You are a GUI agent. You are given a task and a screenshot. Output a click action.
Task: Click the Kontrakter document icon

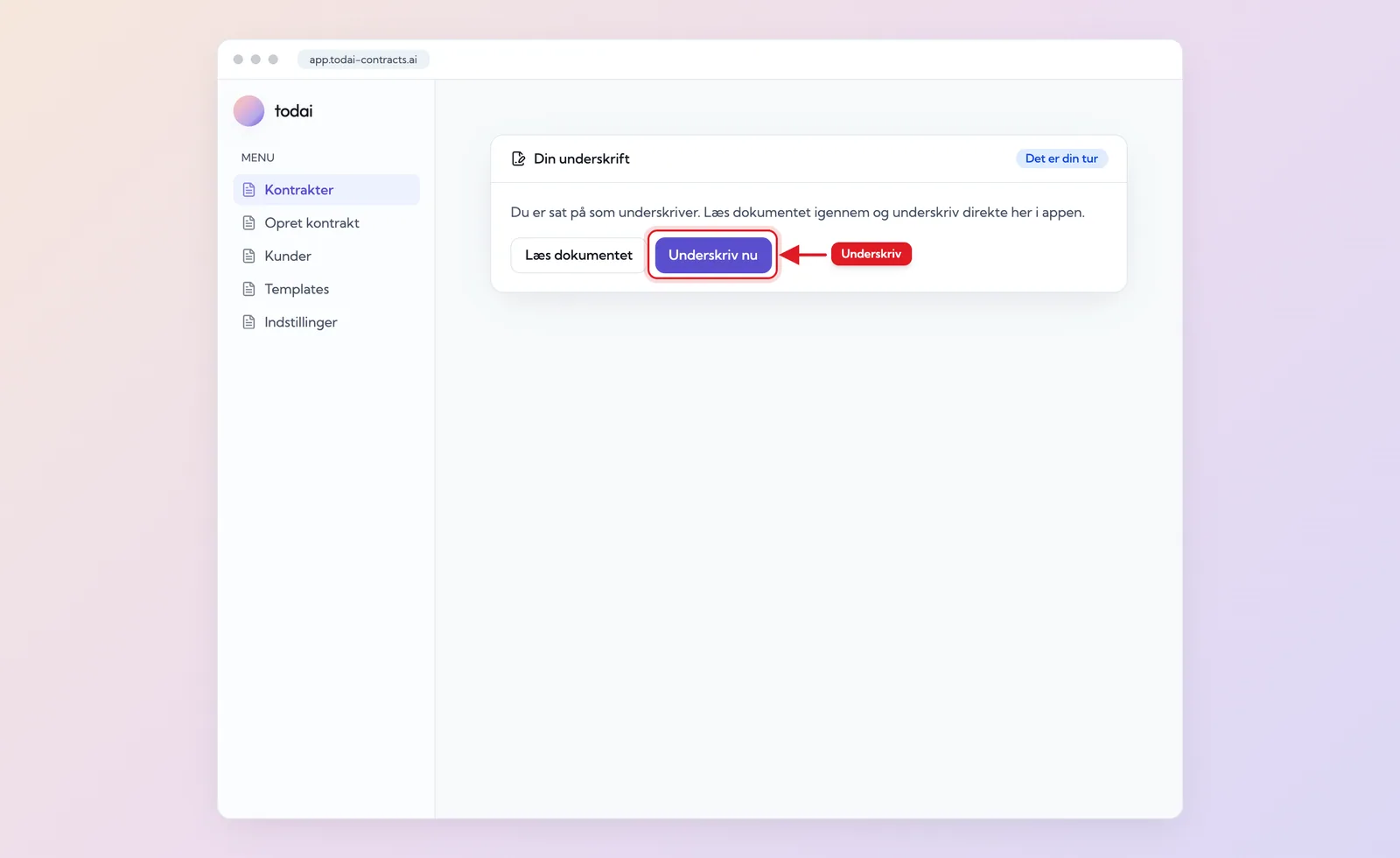pyautogui.click(x=249, y=190)
